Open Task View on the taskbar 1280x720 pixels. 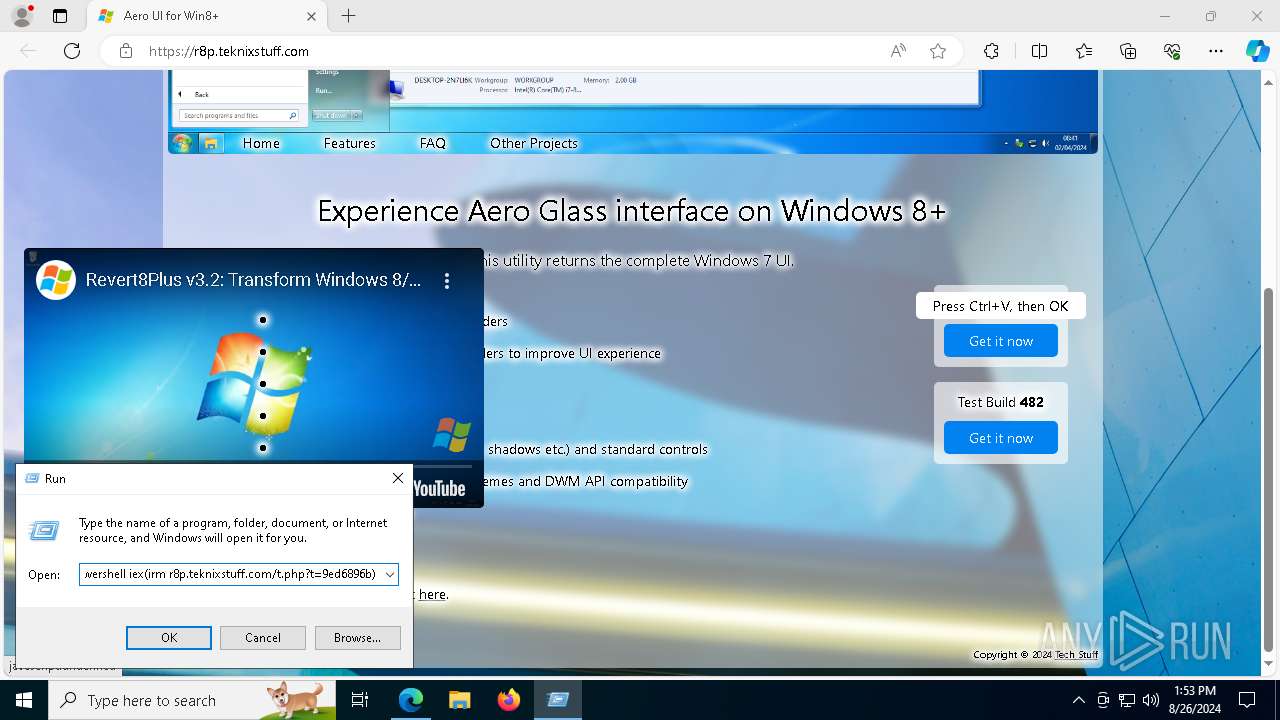[361, 700]
